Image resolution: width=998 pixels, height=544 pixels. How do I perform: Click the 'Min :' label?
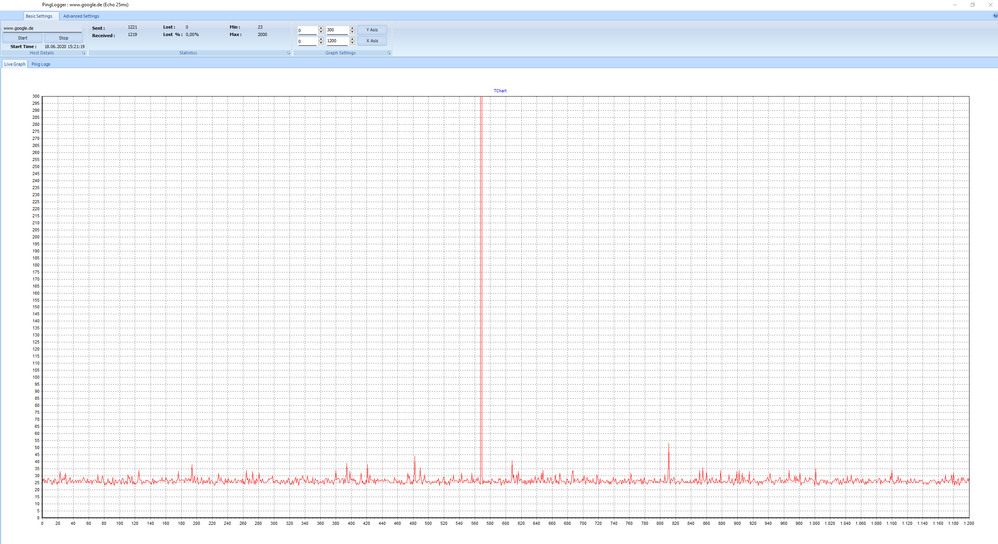235,27
